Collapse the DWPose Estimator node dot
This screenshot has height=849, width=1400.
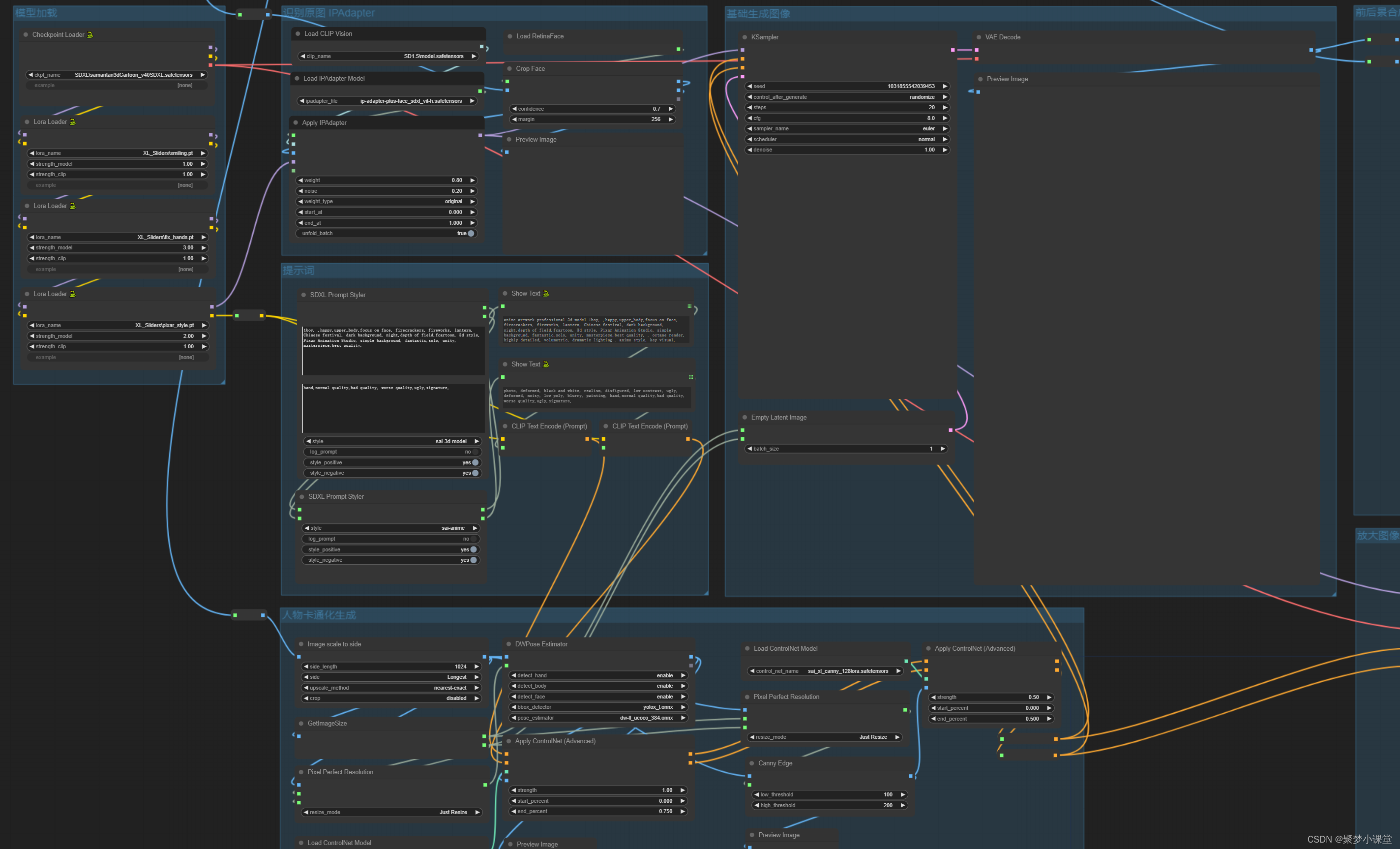[508, 644]
